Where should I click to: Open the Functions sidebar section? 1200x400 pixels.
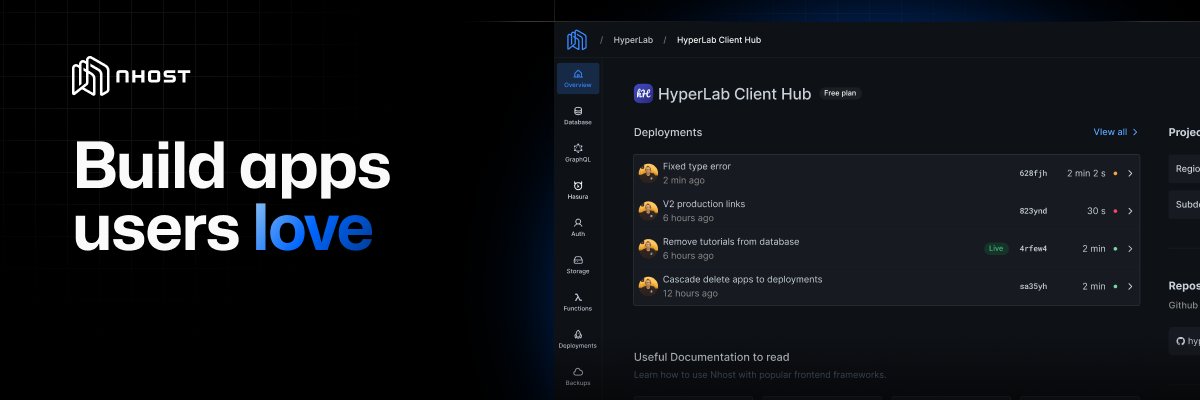click(x=578, y=301)
